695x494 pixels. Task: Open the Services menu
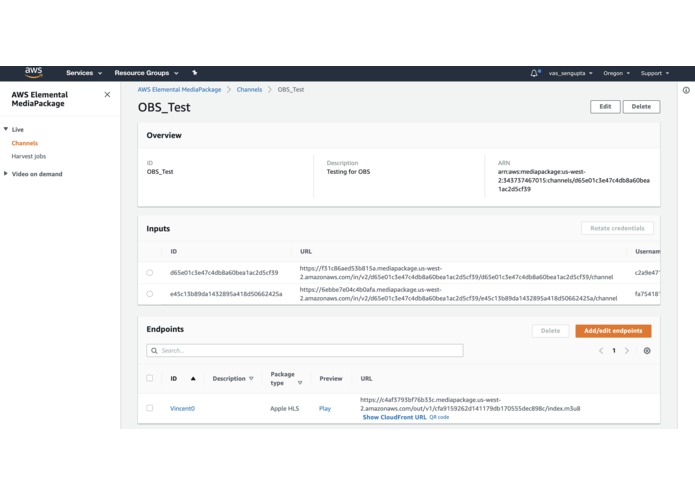point(84,73)
